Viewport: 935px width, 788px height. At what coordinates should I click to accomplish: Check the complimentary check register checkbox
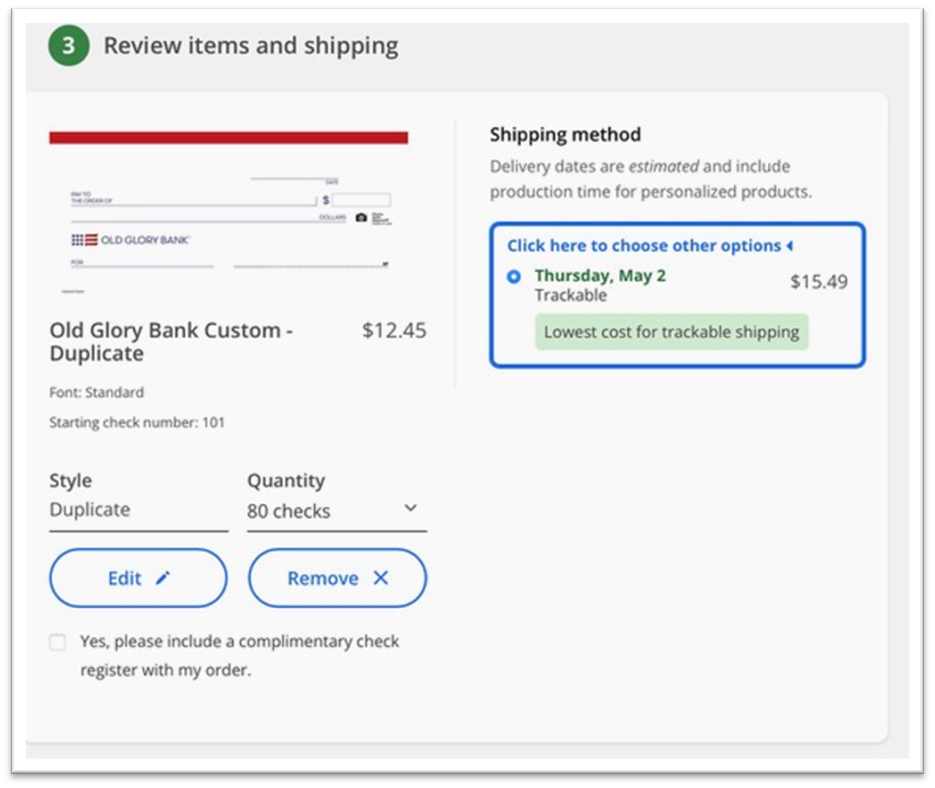pyautogui.click(x=57, y=642)
